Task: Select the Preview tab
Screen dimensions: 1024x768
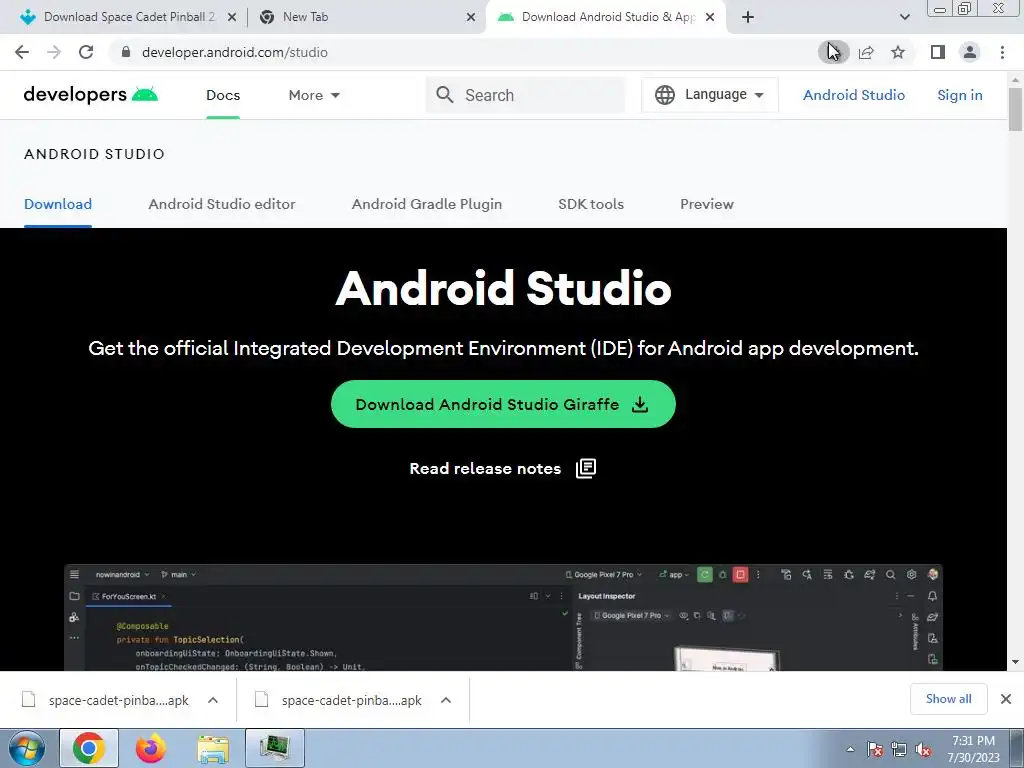Action: (x=707, y=204)
